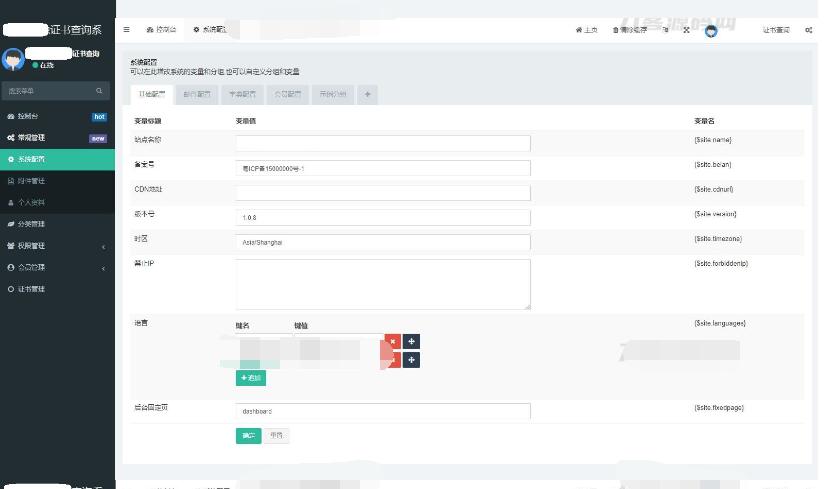Click the first language row move handle
The width and height of the screenshot is (827, 489).
pos(411,342)
